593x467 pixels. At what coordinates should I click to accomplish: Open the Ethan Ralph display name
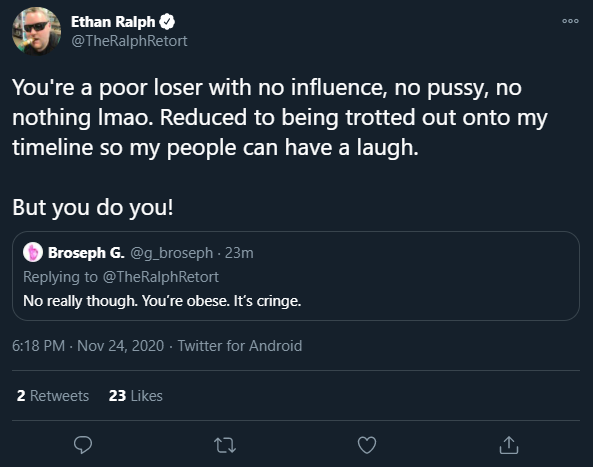[x=113, y=22]
